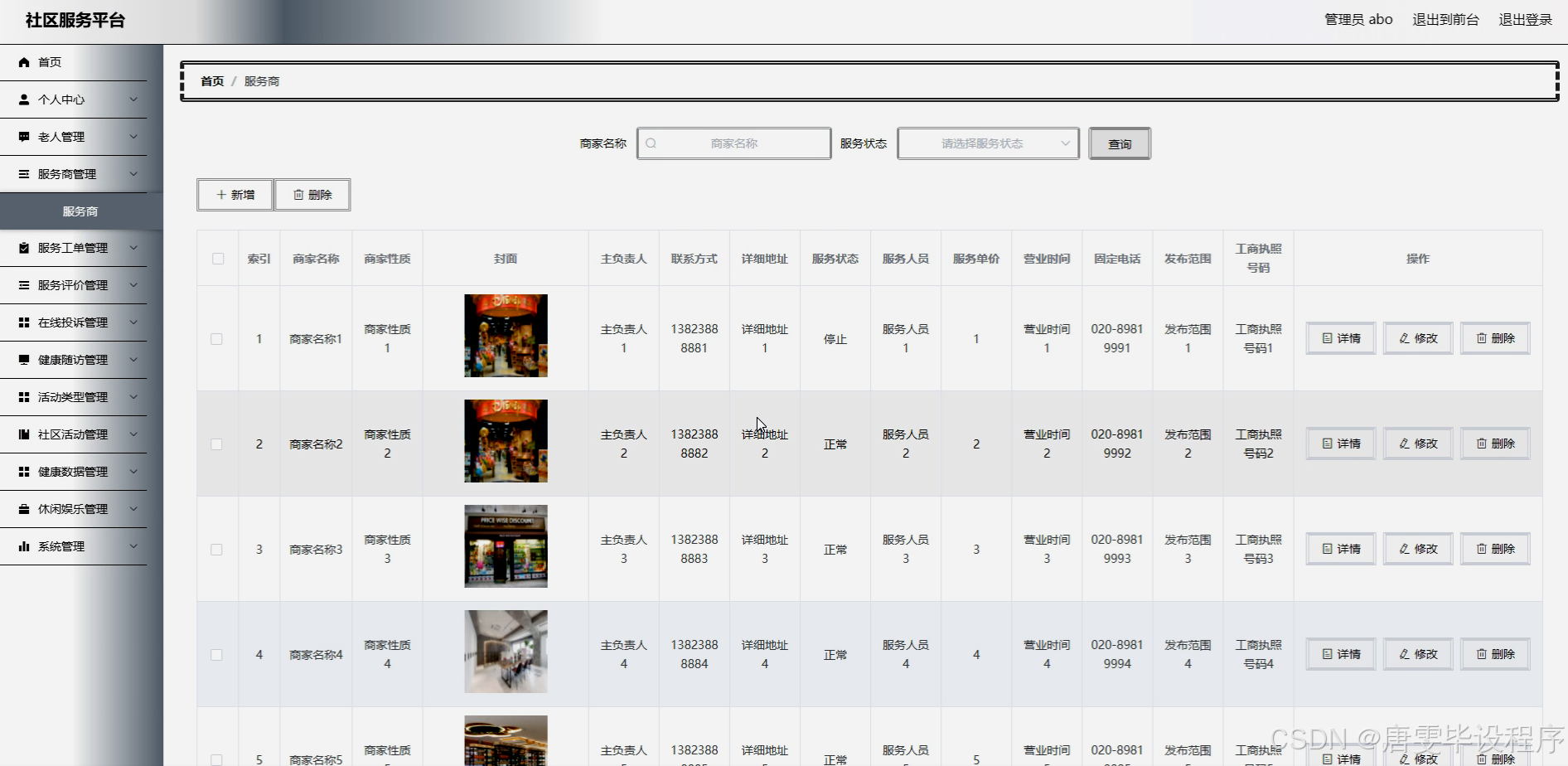Open 详情 for 商家名称2 row
The width and height of the screenshot is (1568, 766).
pyautogui.click(x=1341, y=444)
